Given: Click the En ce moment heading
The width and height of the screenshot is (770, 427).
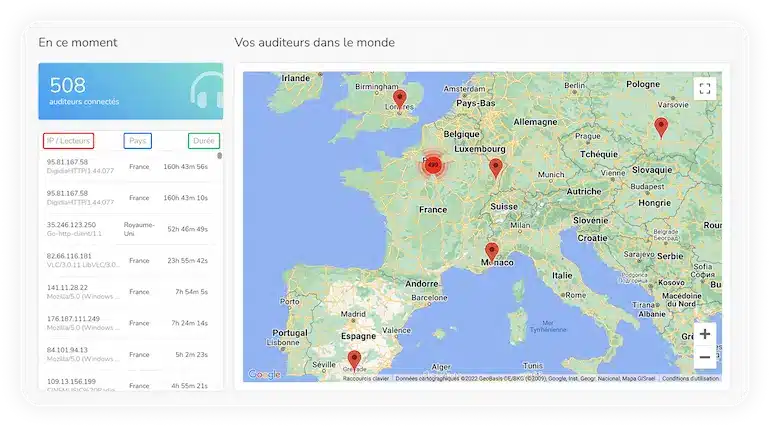Looking at the screenshot, I should 78,43.
